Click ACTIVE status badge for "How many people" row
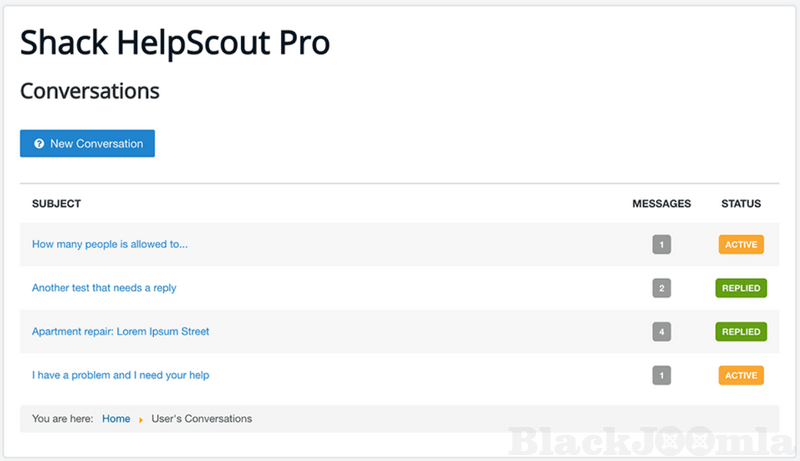This screenshot has width=800, height=461. [x=741, y=244]
